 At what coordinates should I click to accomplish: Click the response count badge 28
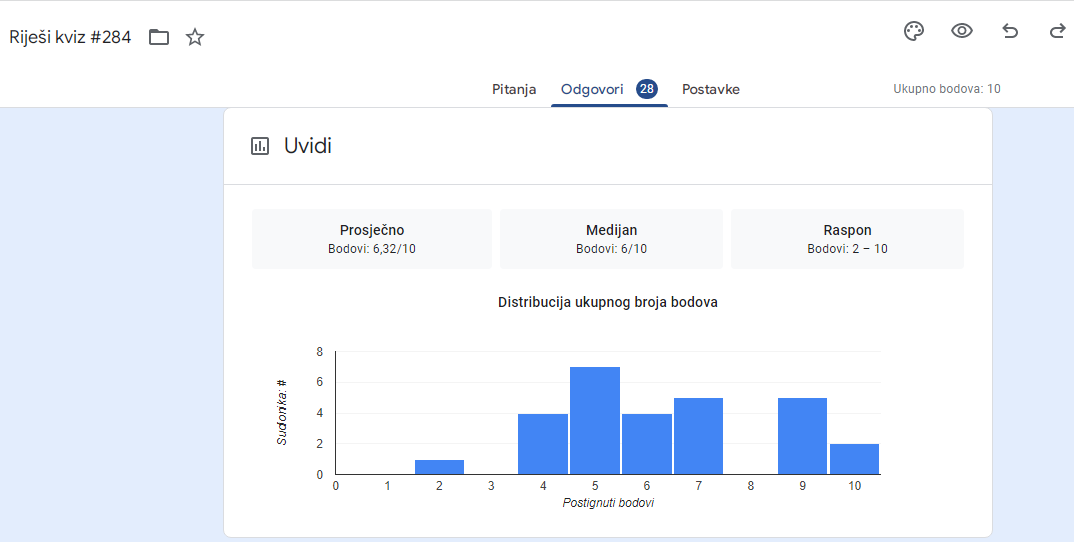click(x=647, y=89)
